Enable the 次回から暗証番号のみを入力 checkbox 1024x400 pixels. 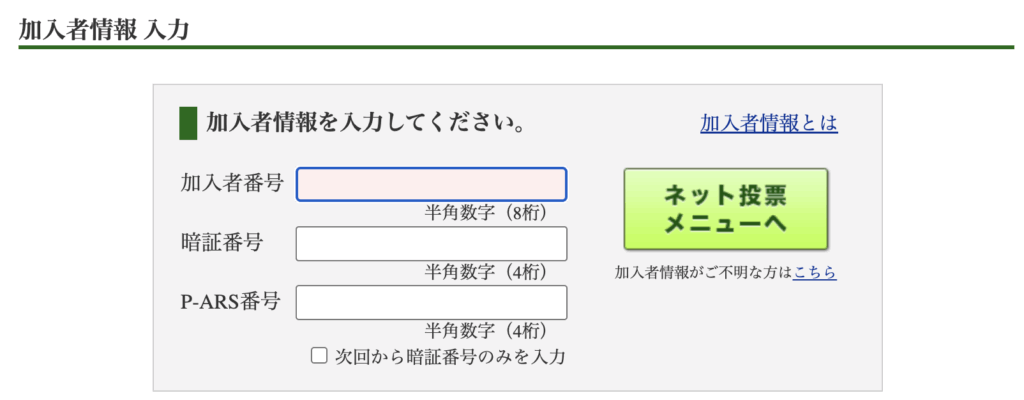[319, 355]
